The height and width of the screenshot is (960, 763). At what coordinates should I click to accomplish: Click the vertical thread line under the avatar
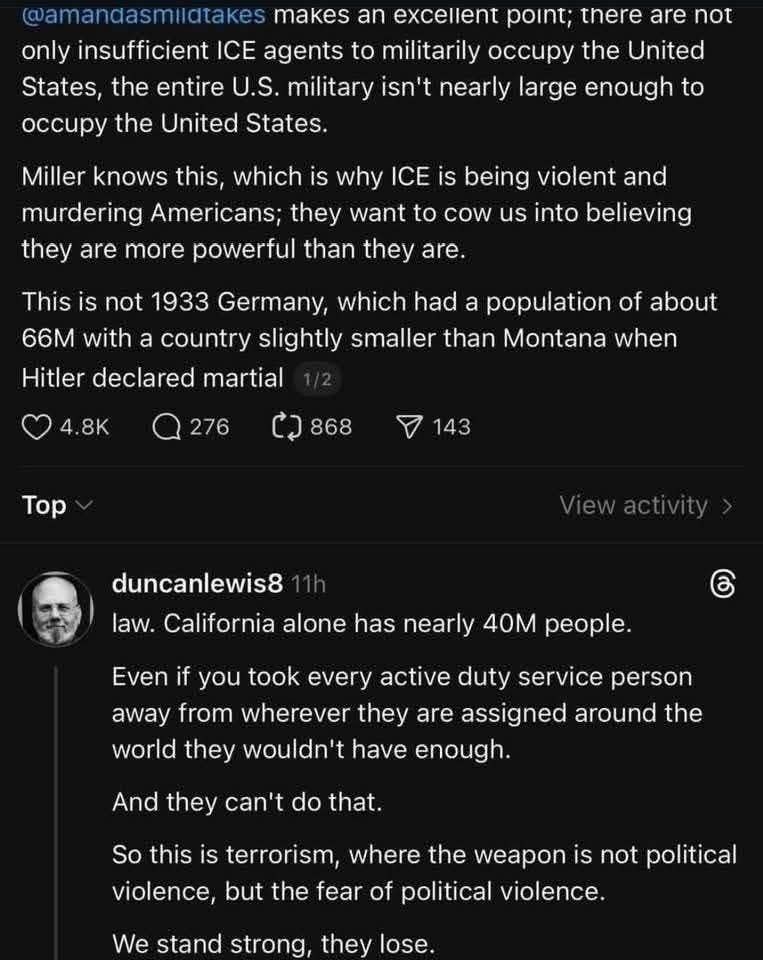[x=57, y=800]
